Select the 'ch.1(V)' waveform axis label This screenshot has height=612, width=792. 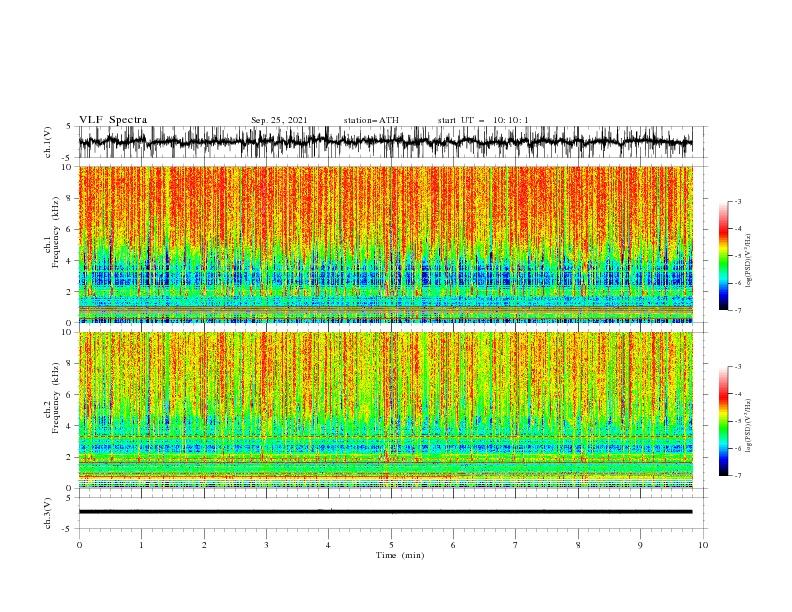48,142
